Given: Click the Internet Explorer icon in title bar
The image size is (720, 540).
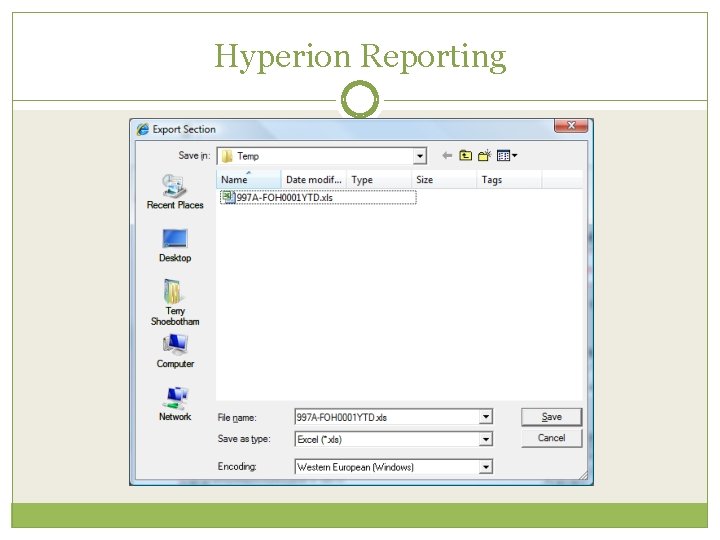Looking at the screenshot, I should pyautogui.click(x=143, y=129).
